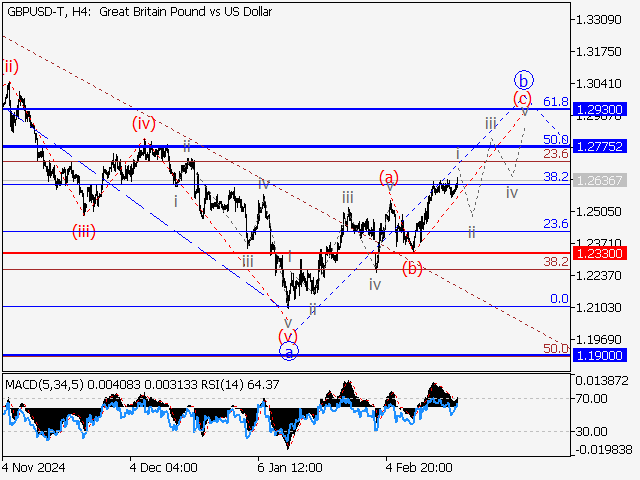Screen dimensions: 640x480
Task: Select the circled b wave label
Action: pos(522,78)
